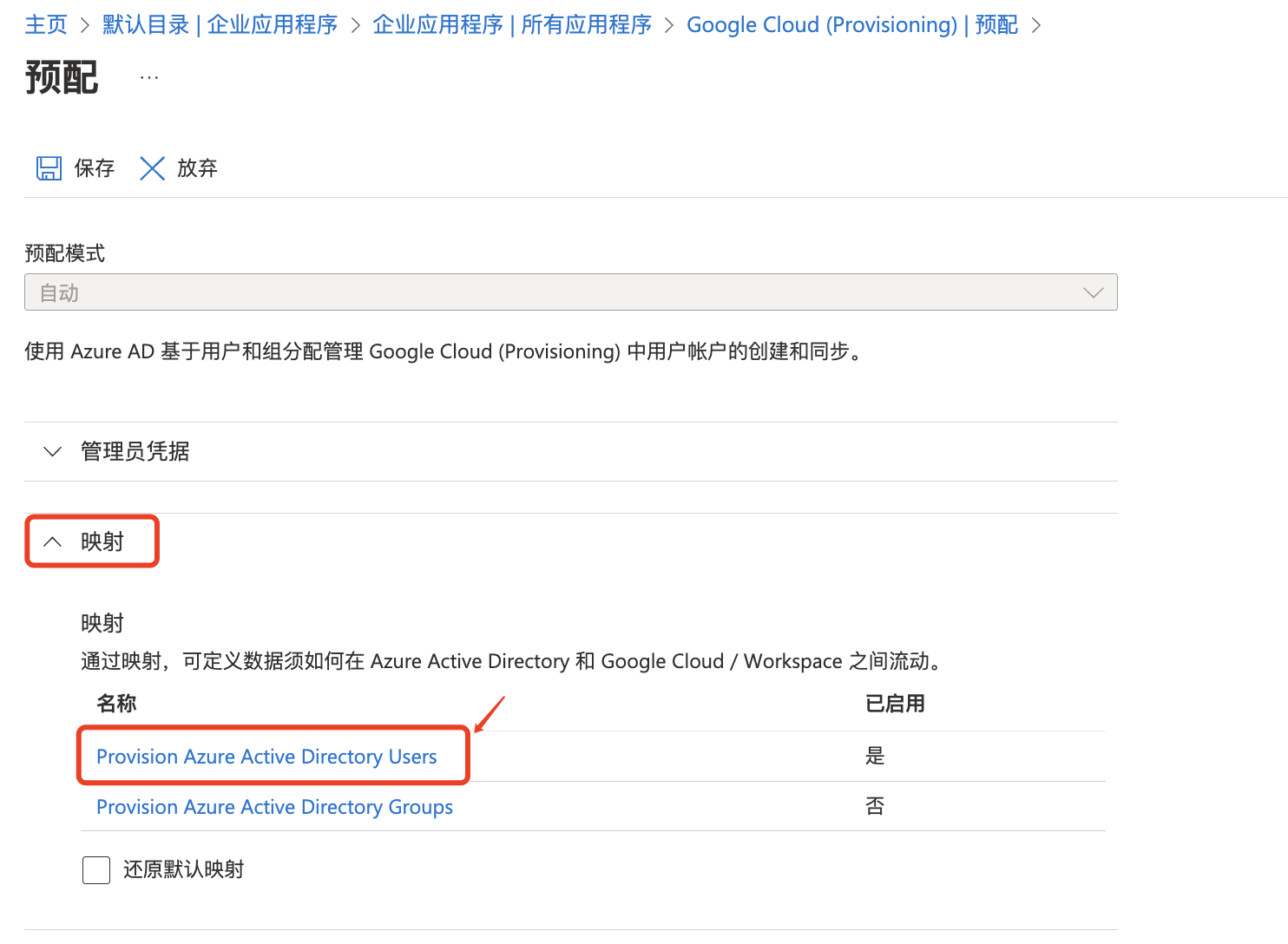Click the 名称 column header

116,704
